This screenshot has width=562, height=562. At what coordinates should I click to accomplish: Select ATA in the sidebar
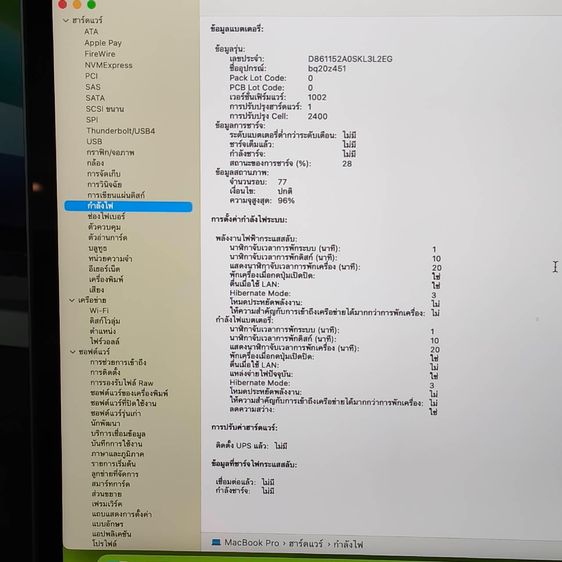coord(91,32)
